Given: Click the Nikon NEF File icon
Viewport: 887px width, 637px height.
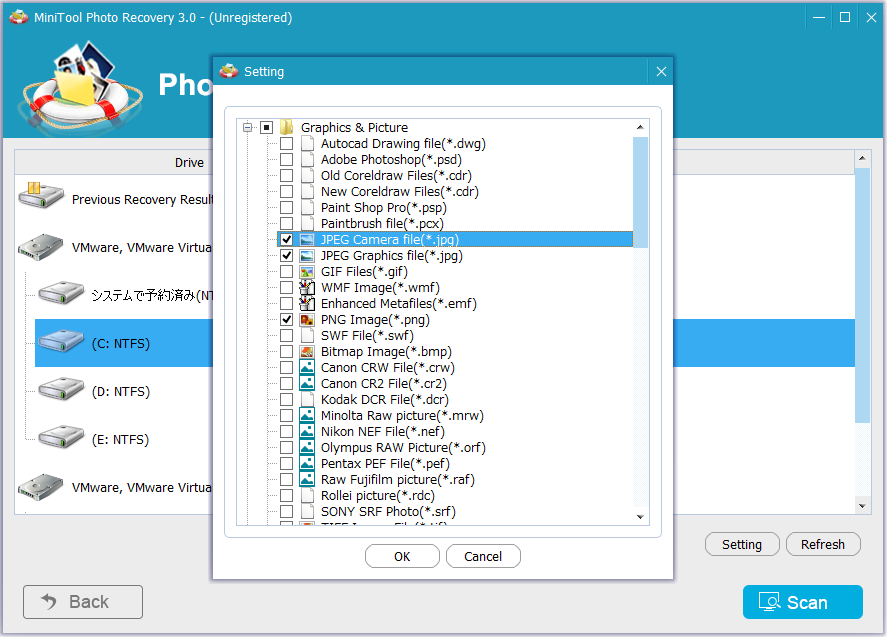Looking at the screenshot, I should point(307,432).
